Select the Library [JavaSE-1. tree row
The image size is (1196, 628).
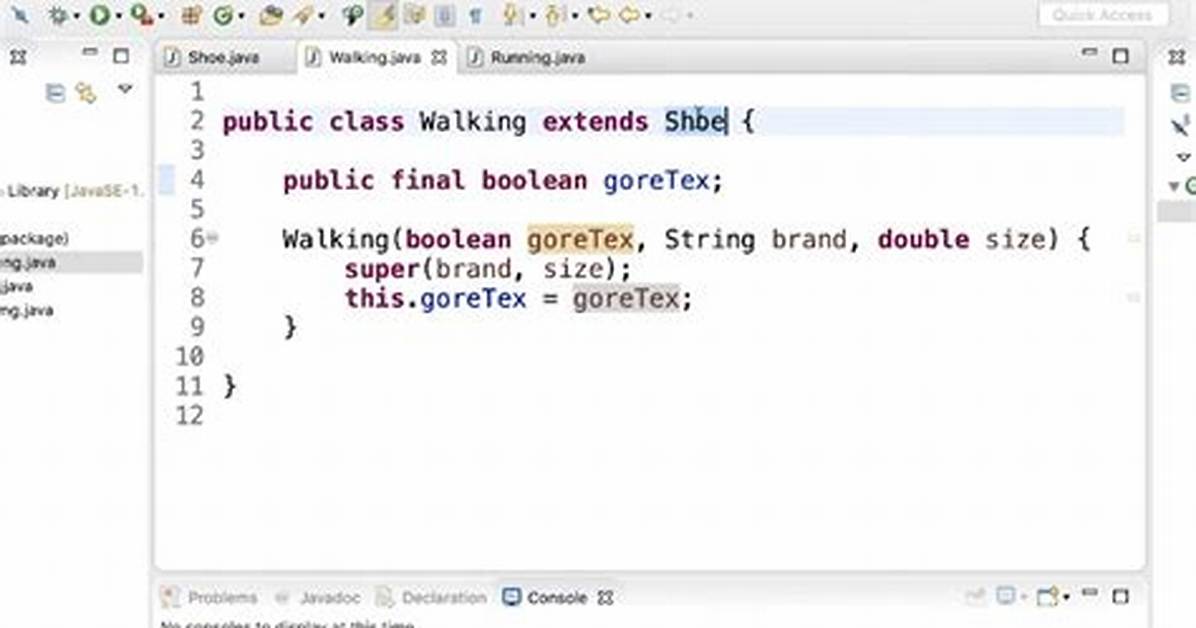72,191
